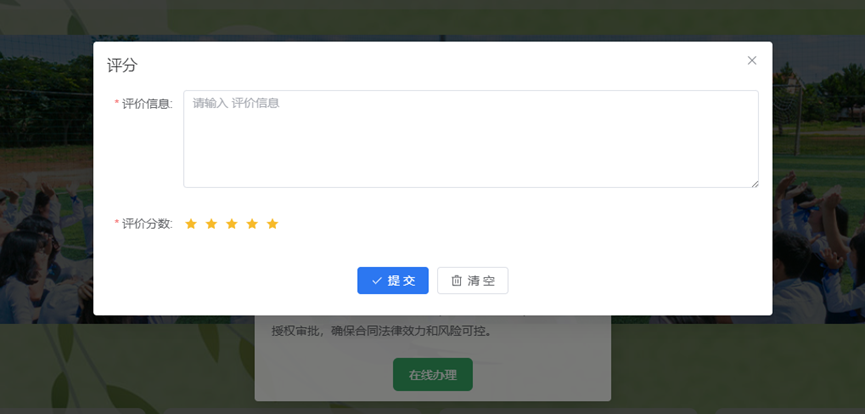Pick the fourth rating star
Viewport: 865px width, 414px height.
pyautogui.click(x=252, y=224)
